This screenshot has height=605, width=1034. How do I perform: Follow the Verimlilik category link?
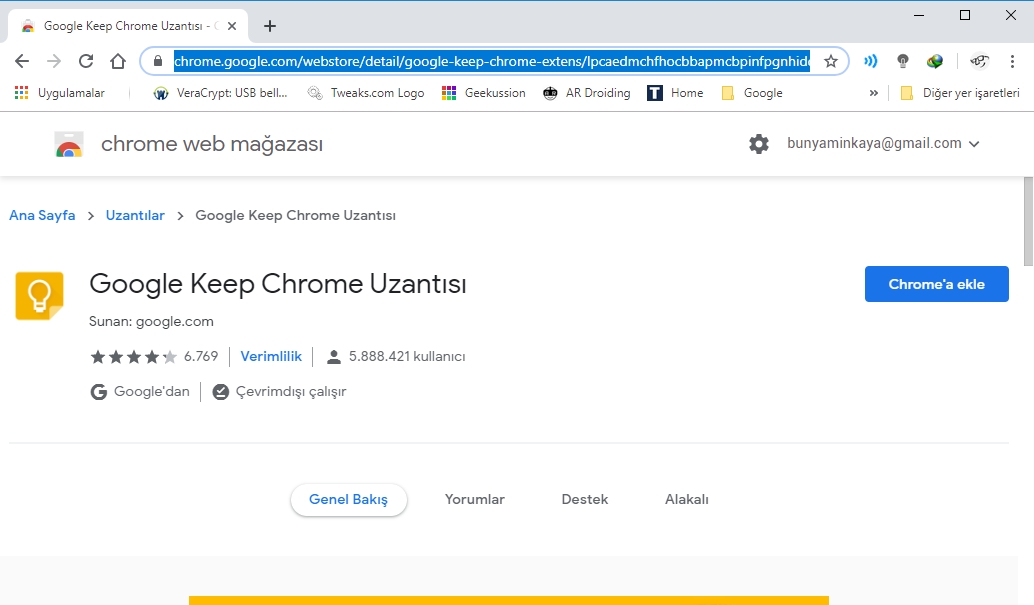click(x=271, y=356)
